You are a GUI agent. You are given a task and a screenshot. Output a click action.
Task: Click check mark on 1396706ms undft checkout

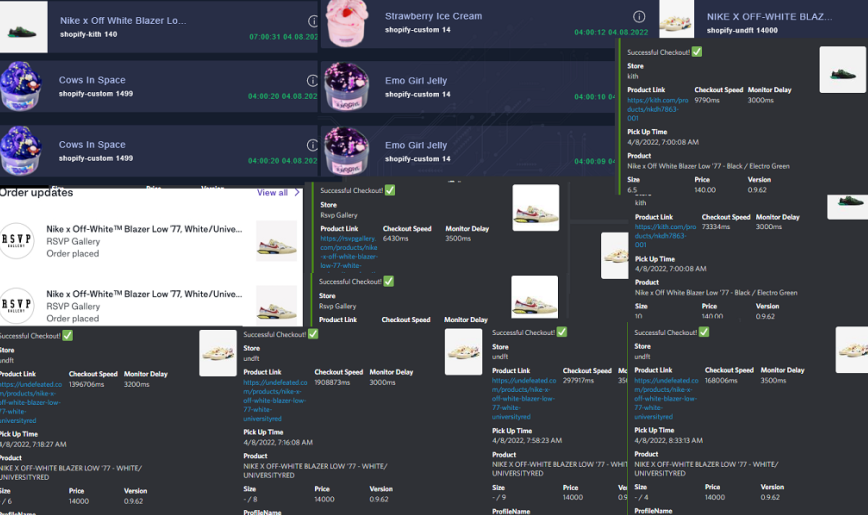[68, 336]
